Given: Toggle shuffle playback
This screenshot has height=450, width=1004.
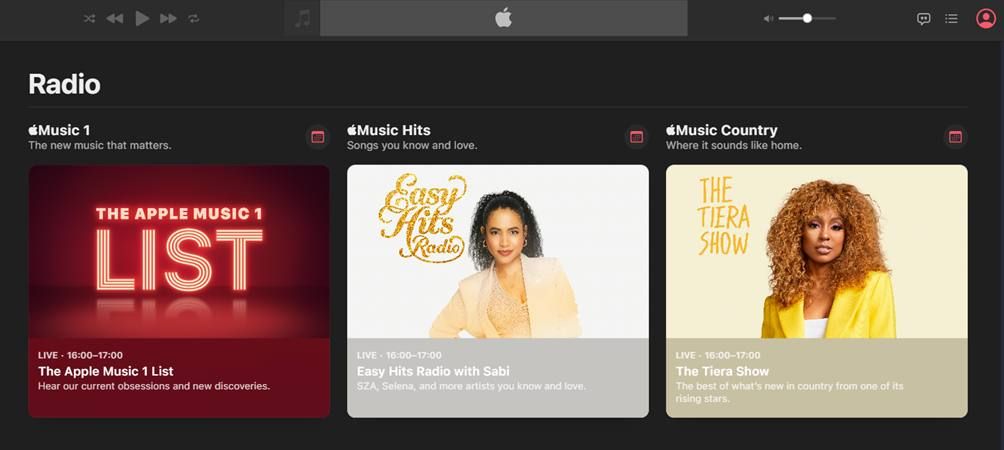Looking at the screenshot, I should click(89, 19).
